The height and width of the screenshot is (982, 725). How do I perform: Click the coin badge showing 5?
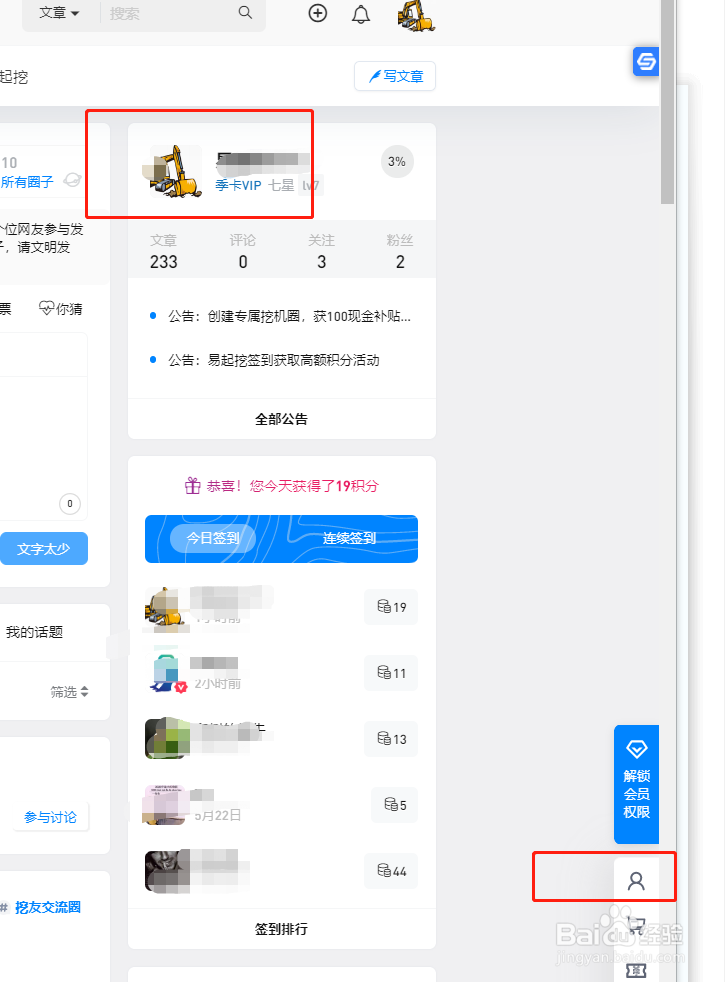[394, 805]
